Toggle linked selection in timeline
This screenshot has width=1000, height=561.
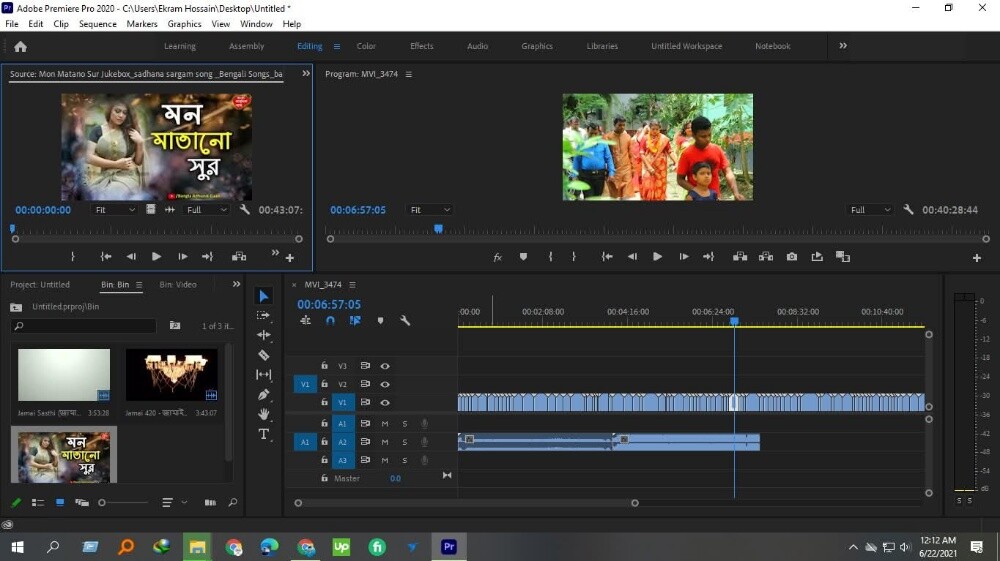tap(355, 321)
